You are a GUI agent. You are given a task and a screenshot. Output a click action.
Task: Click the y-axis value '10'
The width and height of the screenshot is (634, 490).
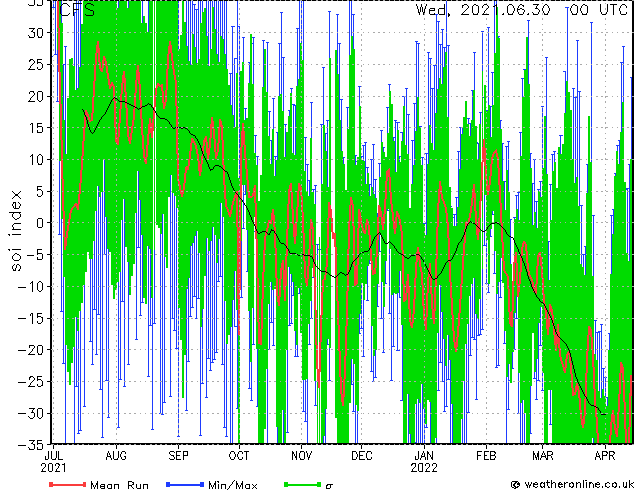pyautogui.click(x=36, y=160)
